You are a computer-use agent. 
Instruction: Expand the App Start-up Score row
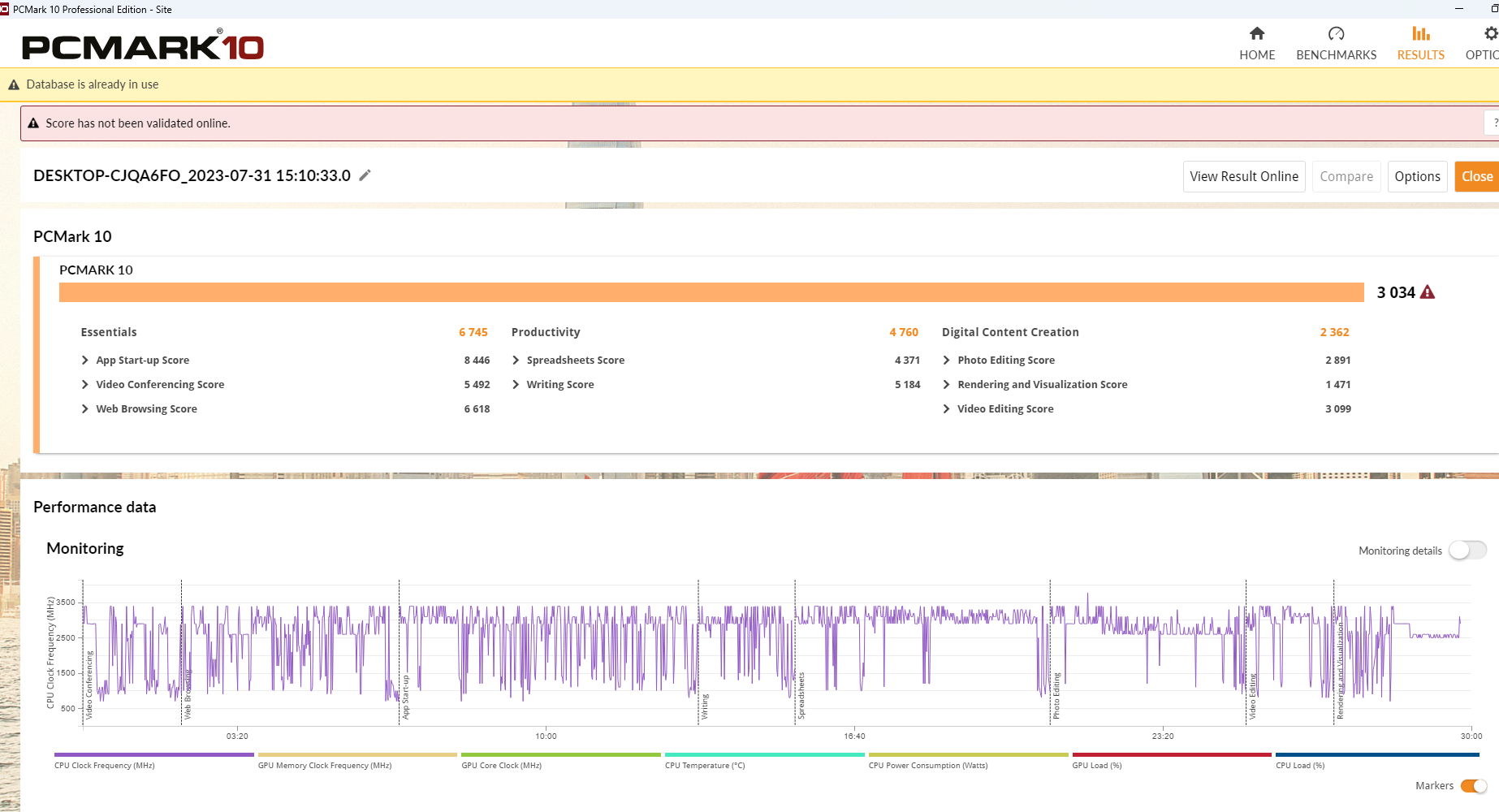point(85,360)
